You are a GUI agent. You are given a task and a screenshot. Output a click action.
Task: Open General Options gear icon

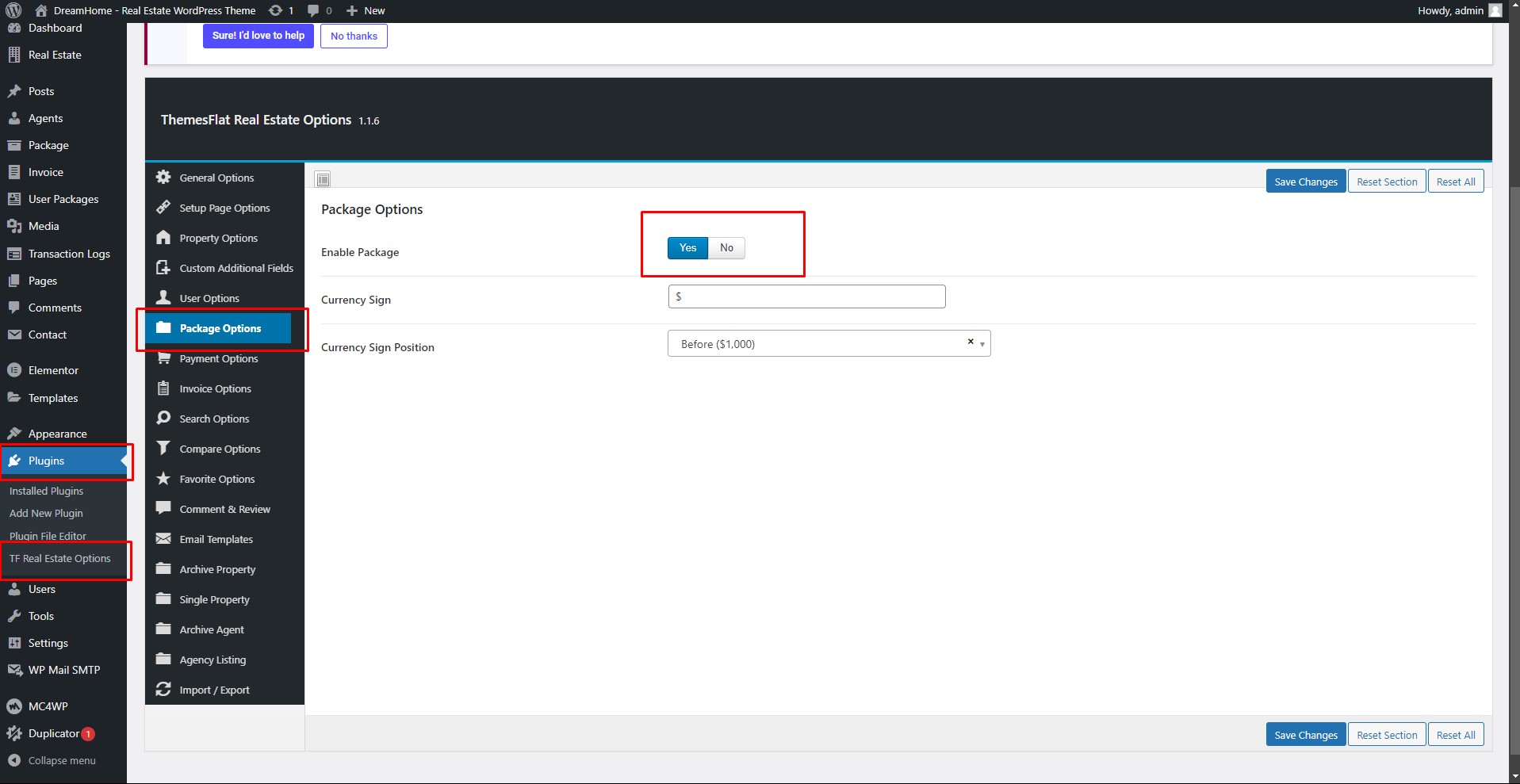click(x=163, y=177)
